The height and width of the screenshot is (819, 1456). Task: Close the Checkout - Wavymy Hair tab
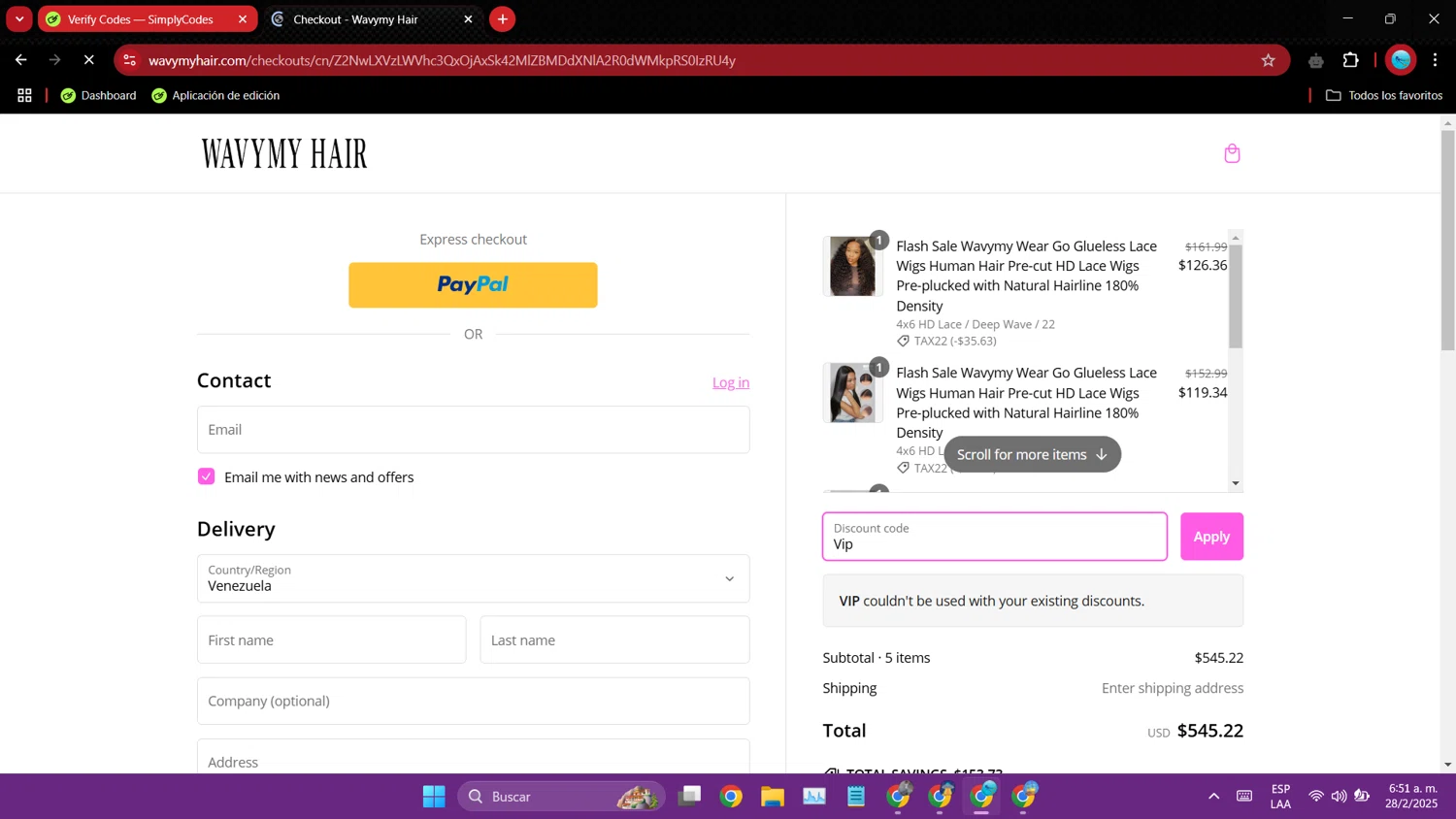click(468, 19)
